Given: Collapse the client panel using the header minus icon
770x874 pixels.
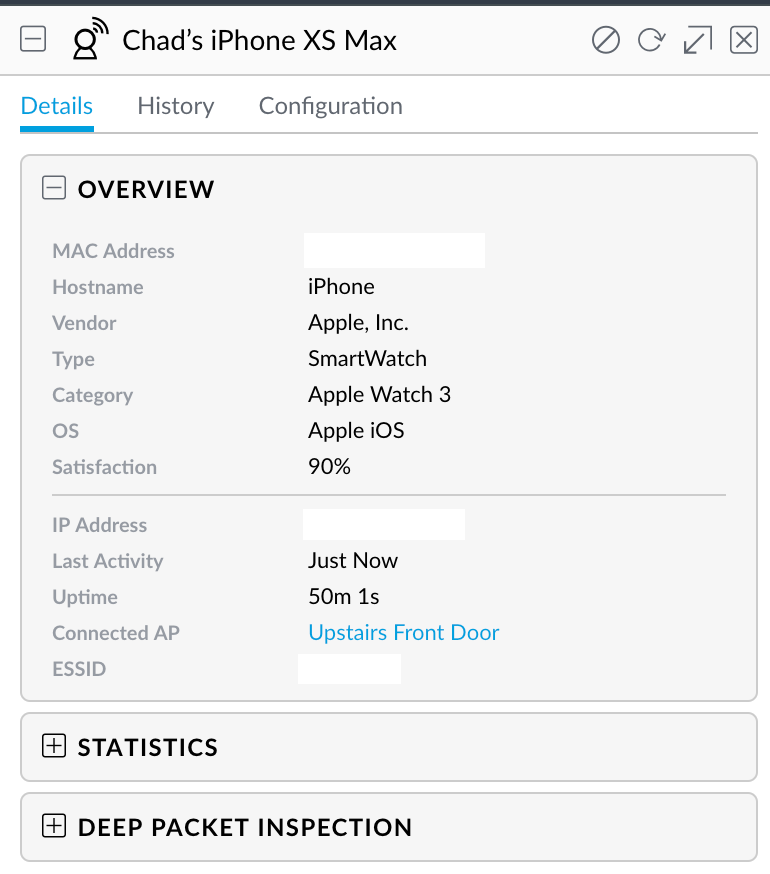Looking at the screenshot, I should (33, 40).
